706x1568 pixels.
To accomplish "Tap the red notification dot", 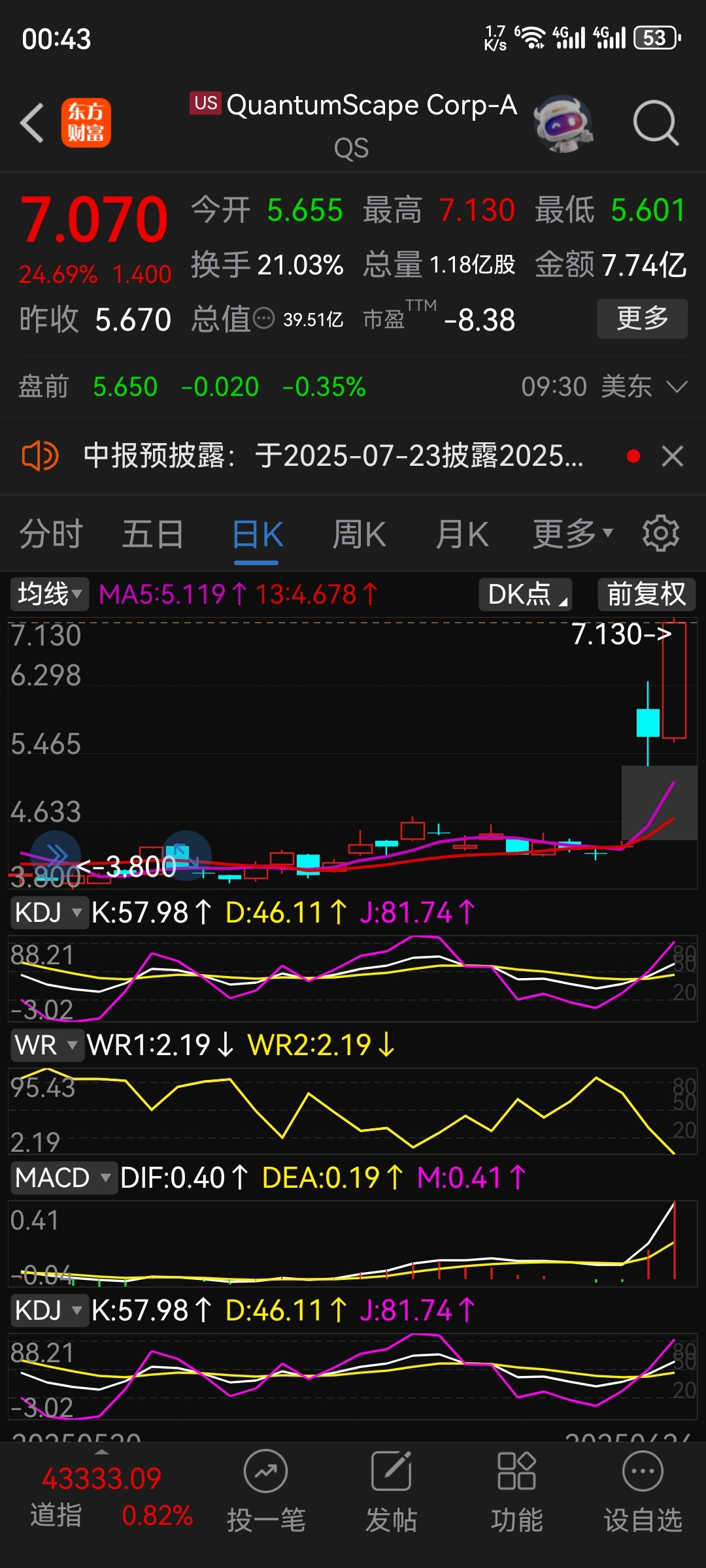I will [x=633, y=456].
